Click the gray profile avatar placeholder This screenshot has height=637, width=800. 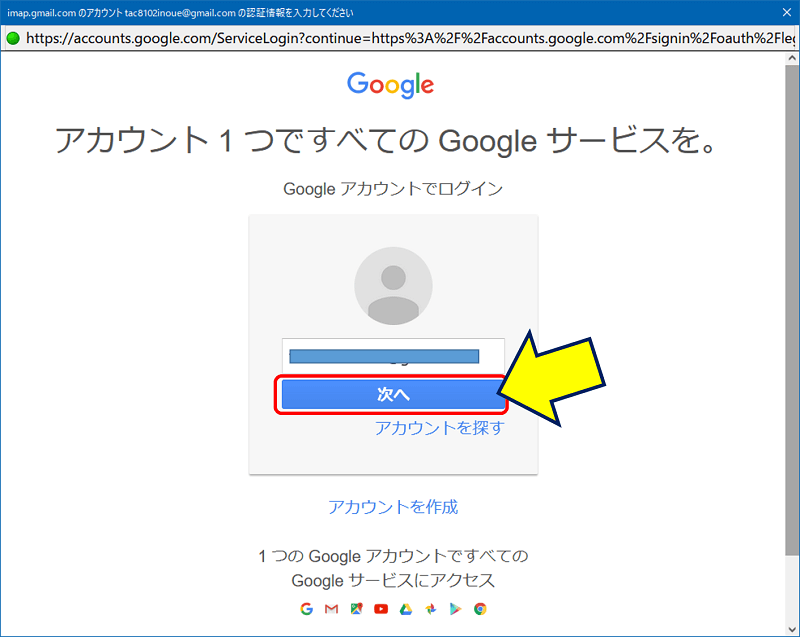click(x=393, y=286)
